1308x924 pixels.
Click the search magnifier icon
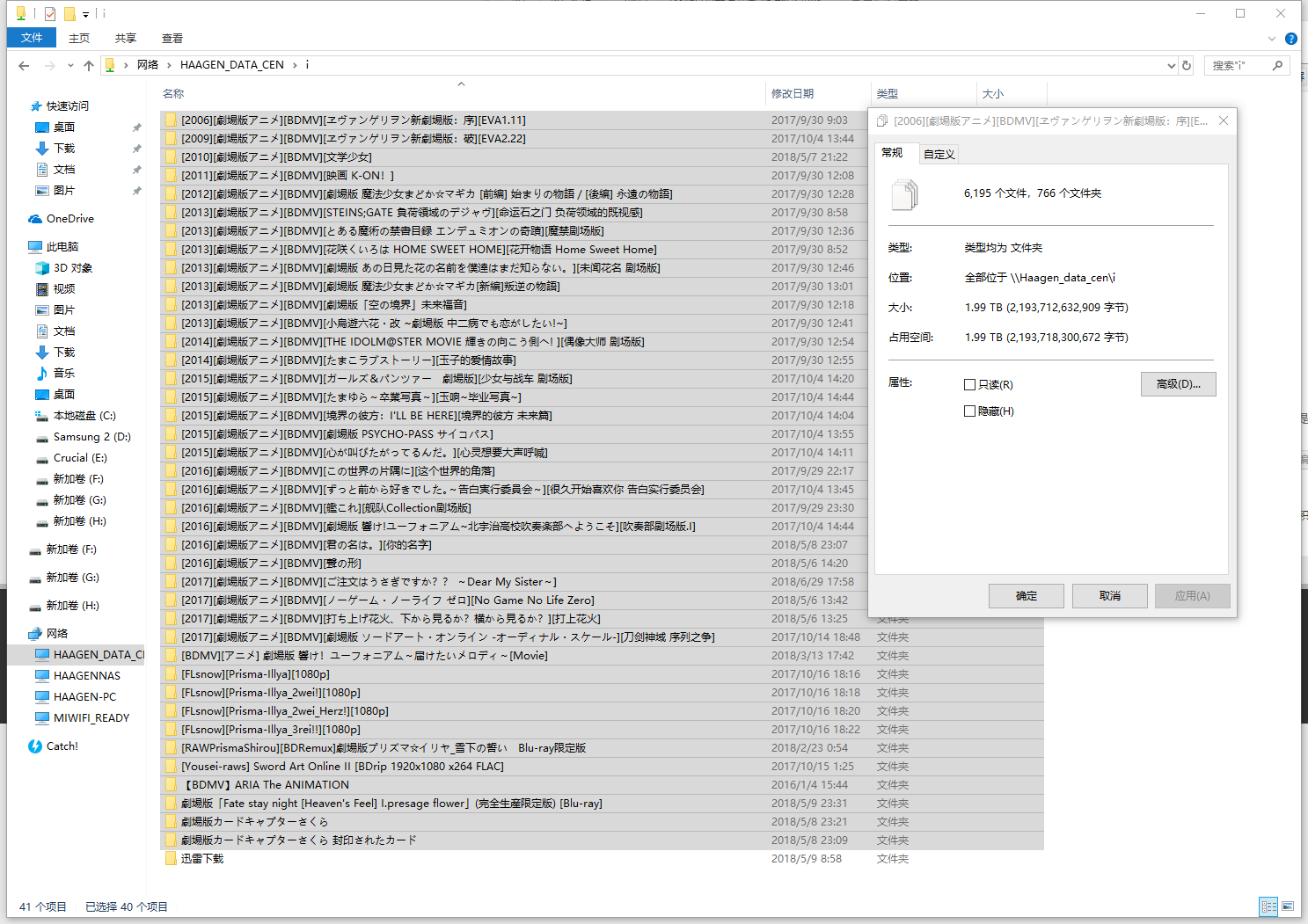(x=1277, y=65)
